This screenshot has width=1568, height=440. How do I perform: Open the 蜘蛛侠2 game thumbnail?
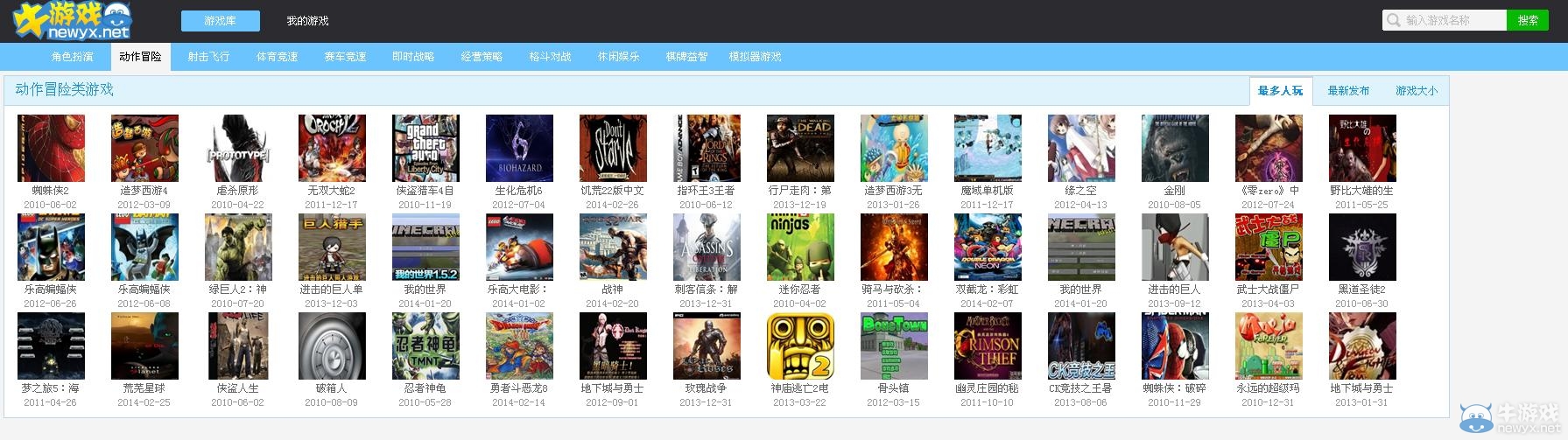click(x=51, y=148)
